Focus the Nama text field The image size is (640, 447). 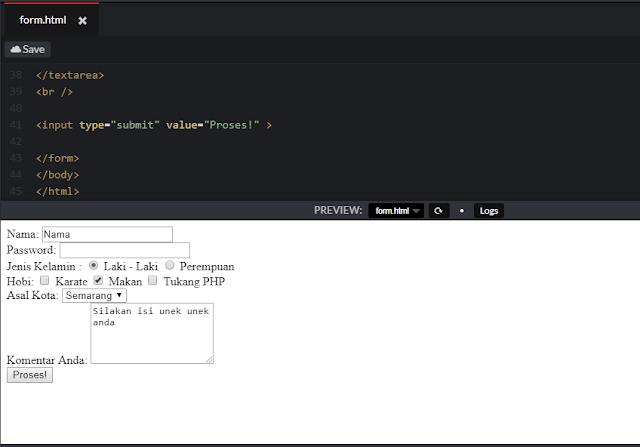[107, 234]
